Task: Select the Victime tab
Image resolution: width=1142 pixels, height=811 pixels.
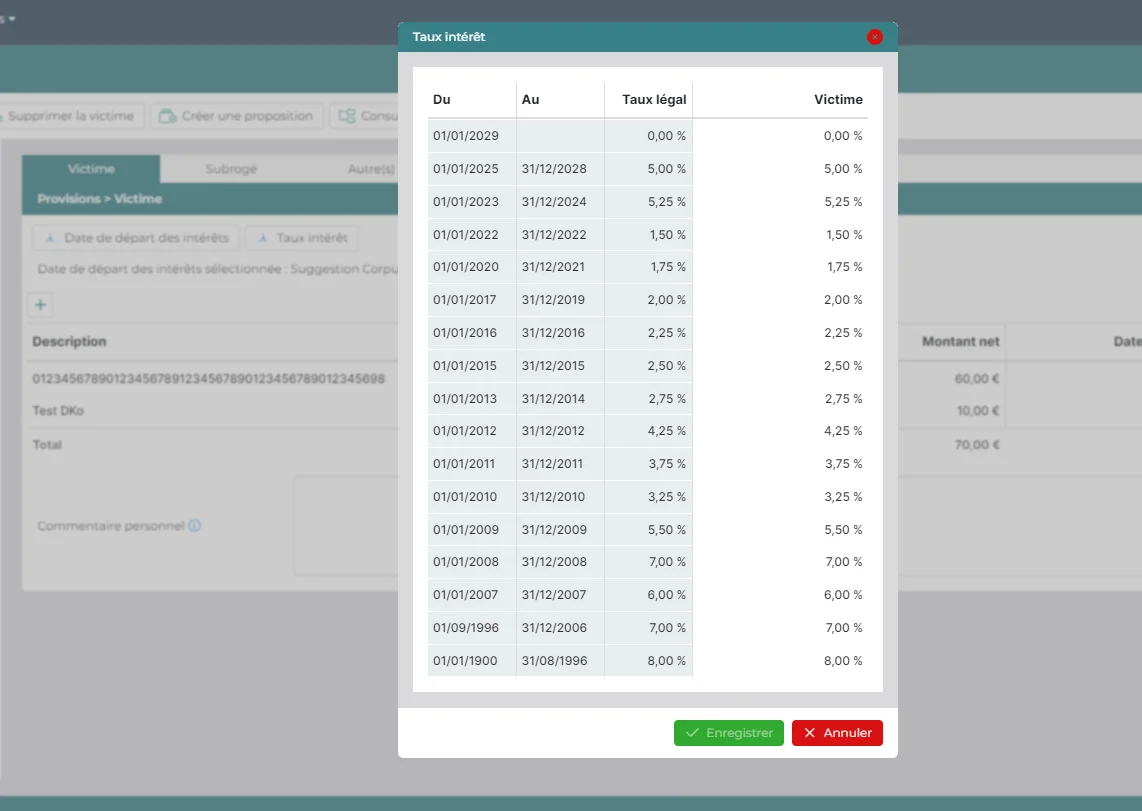Action: 91,169
